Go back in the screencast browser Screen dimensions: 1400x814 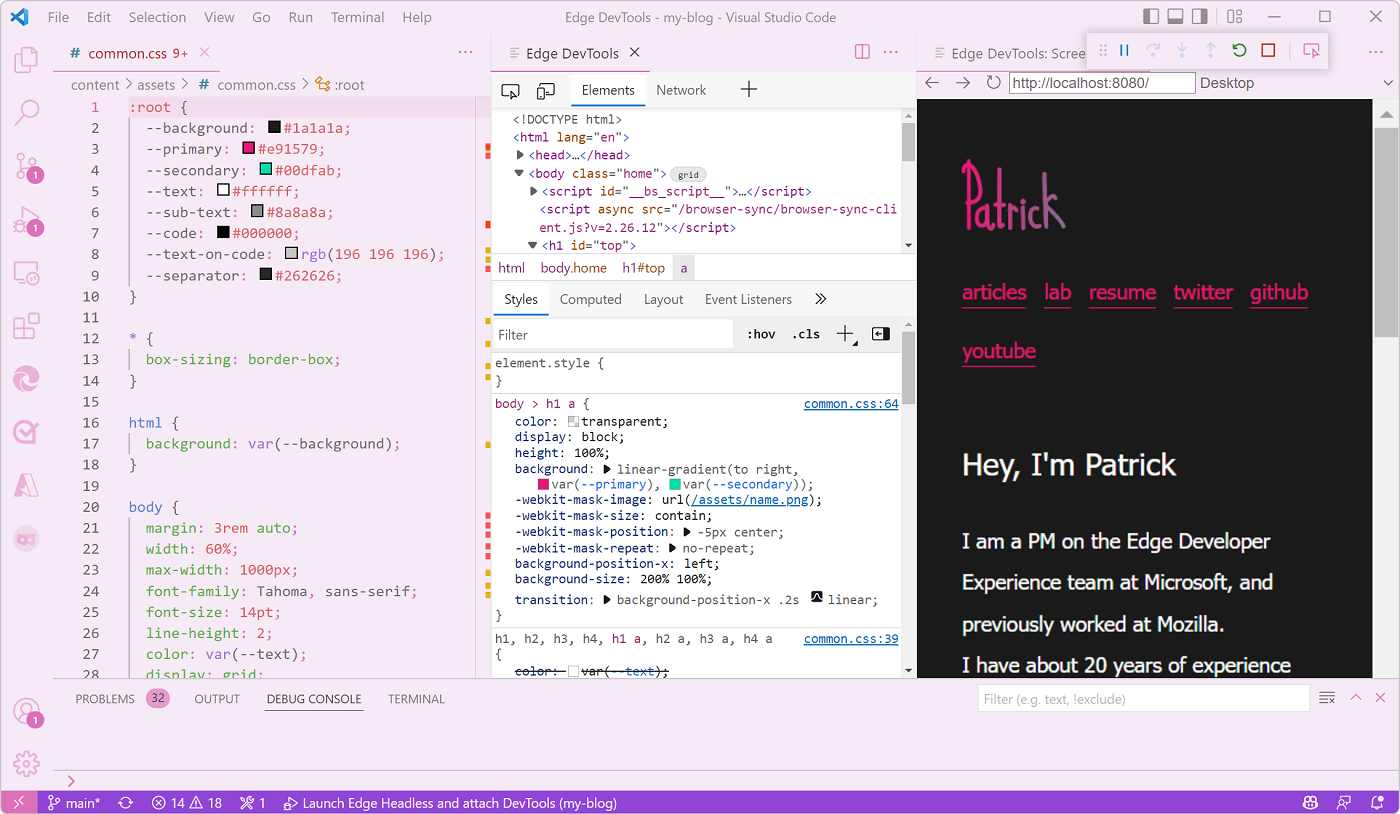click(932, 83)
